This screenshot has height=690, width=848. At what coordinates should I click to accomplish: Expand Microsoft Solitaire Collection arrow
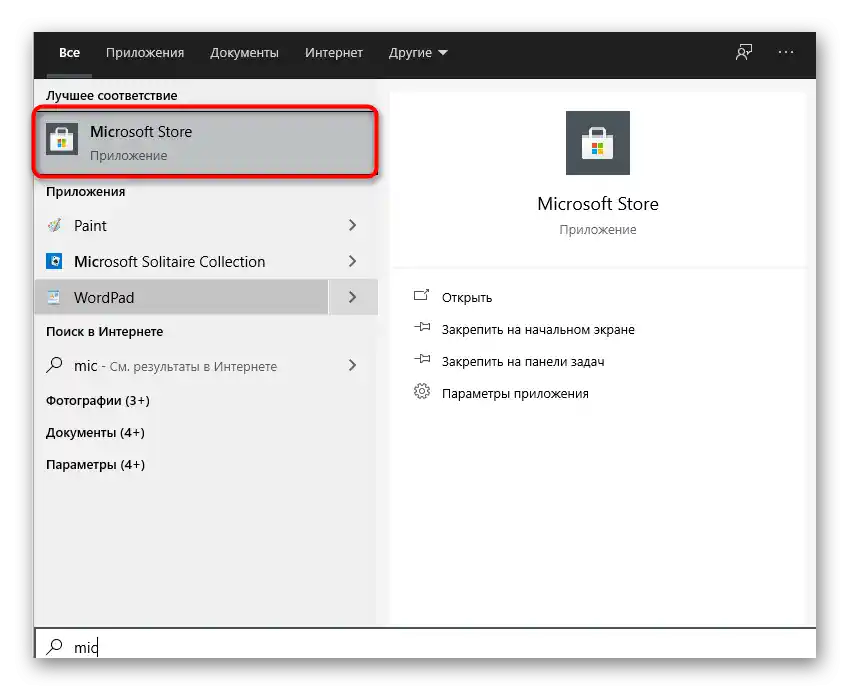353,261
